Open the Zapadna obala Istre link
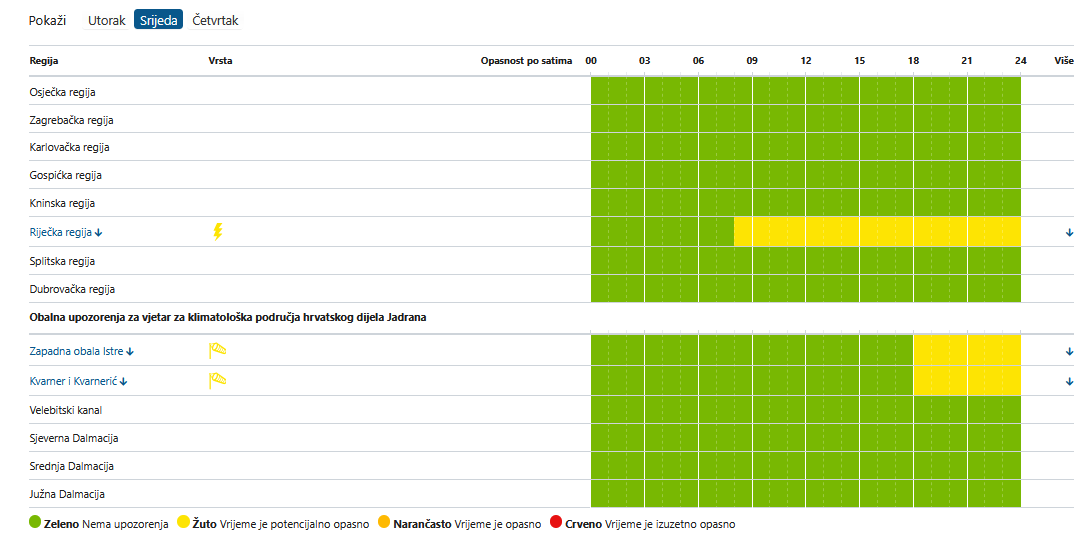The height and width of the screenshot is (551, 1087). point(76,352)
